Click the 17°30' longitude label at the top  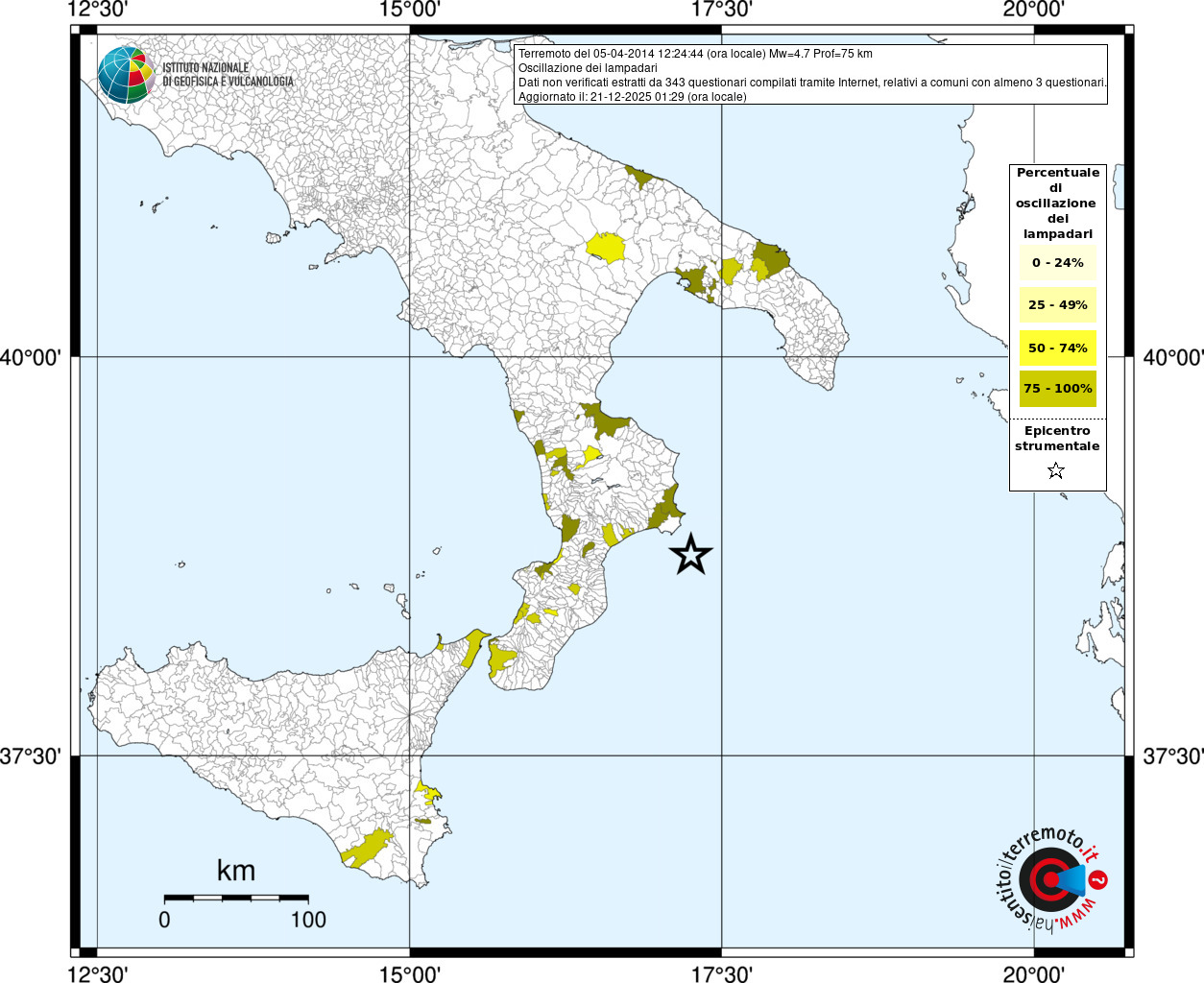coord(721,11)
